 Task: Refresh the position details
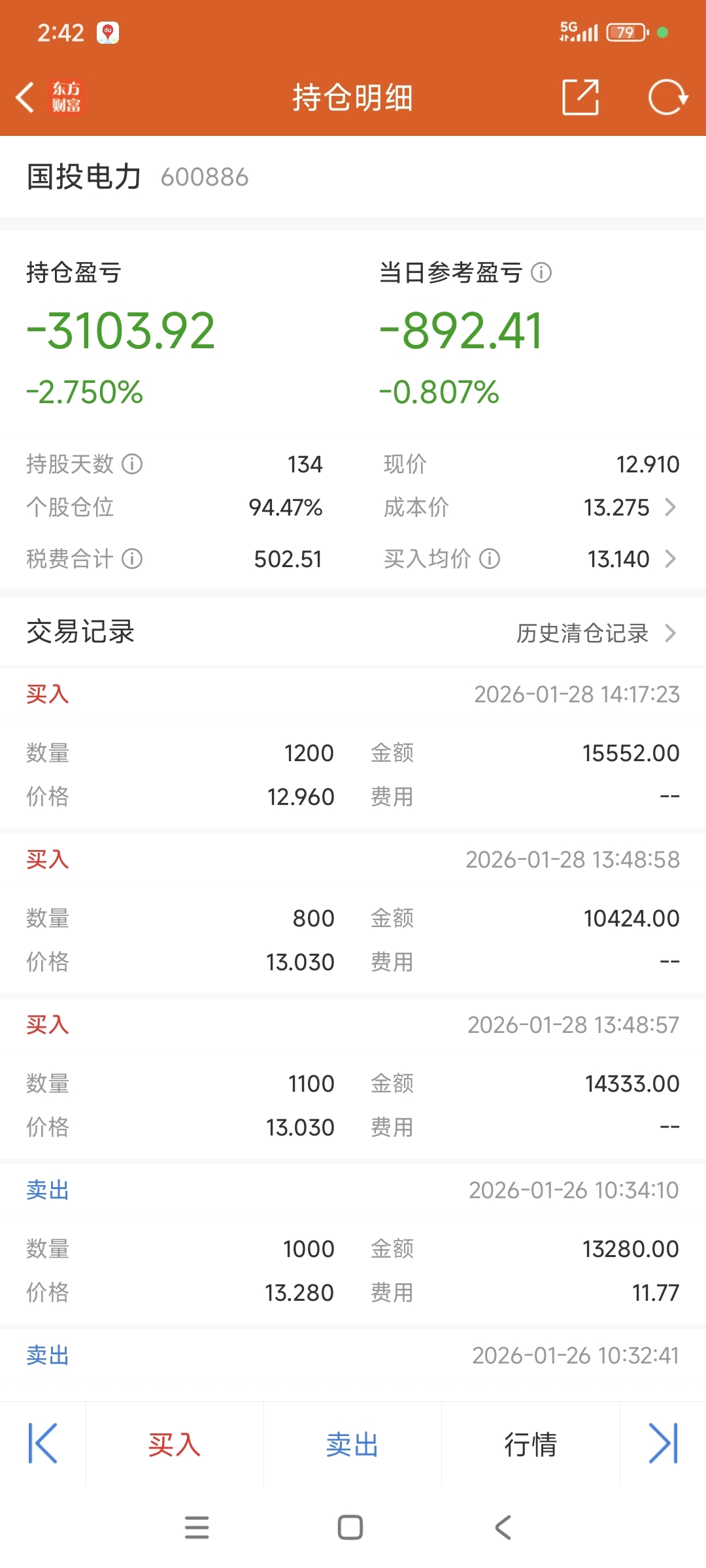[667, 97]
